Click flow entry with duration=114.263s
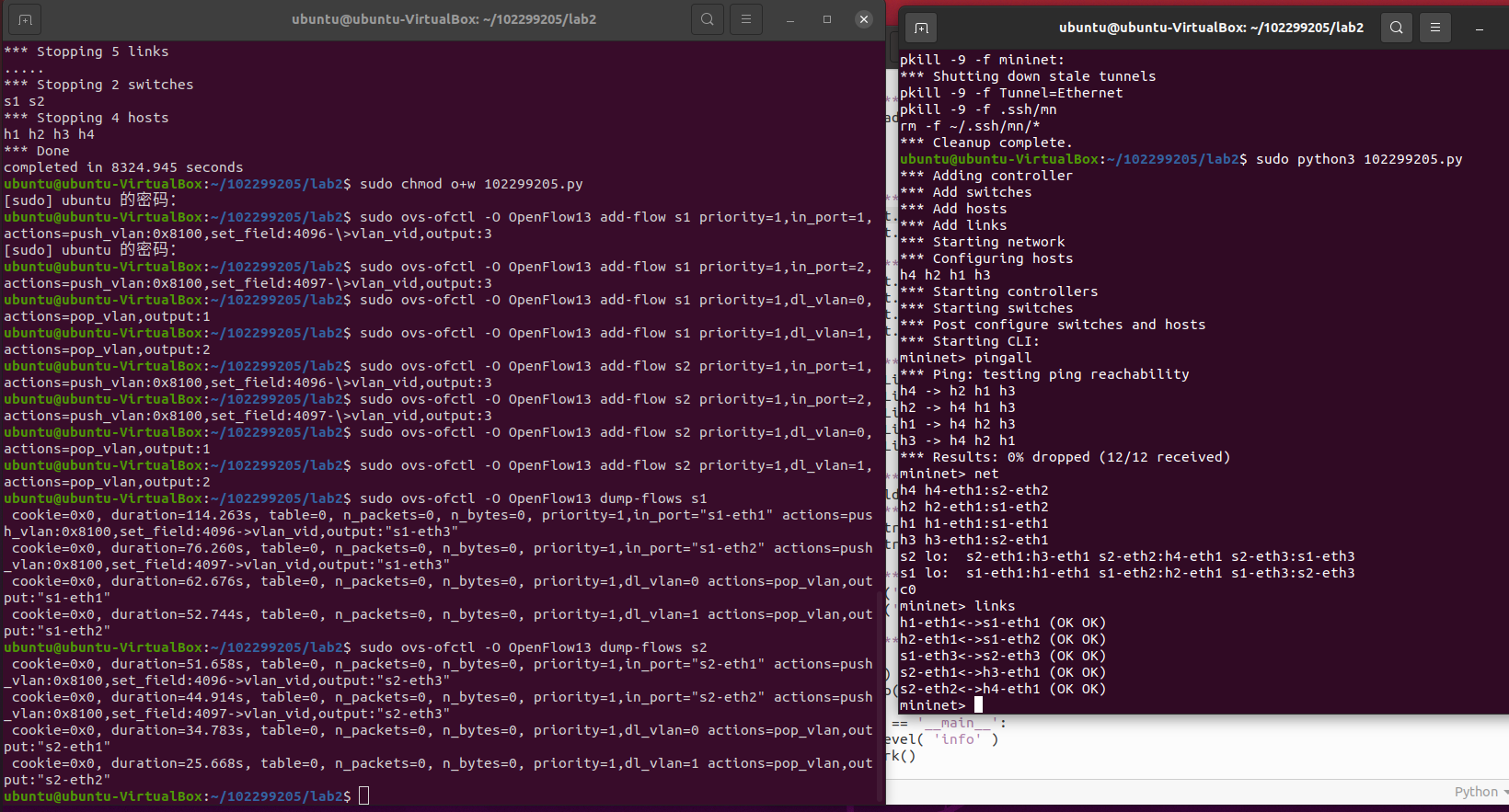Viewport: 1509px width, 812px height. pos(438,523)
